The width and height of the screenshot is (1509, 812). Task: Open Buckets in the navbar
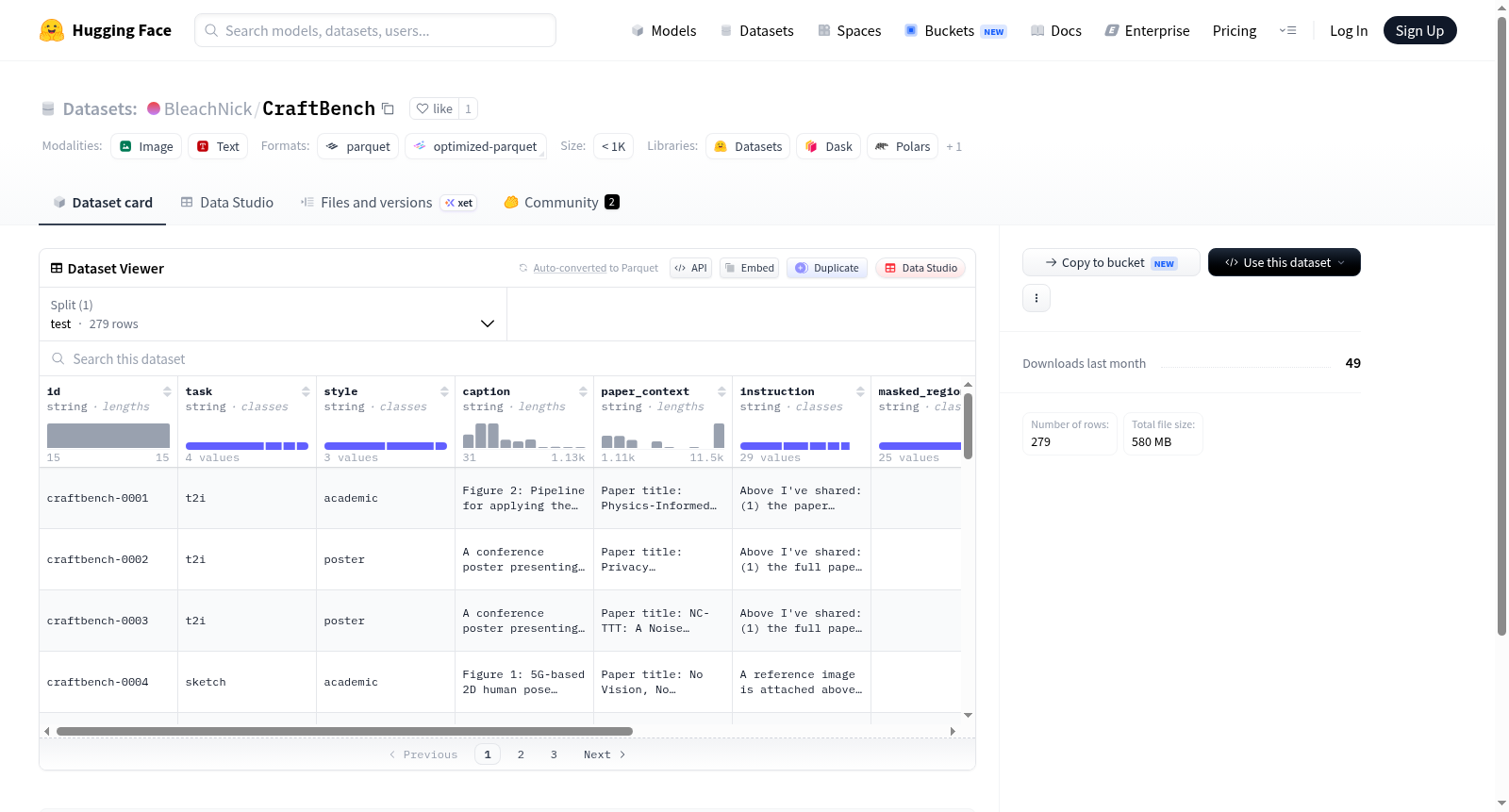(955, 30)
